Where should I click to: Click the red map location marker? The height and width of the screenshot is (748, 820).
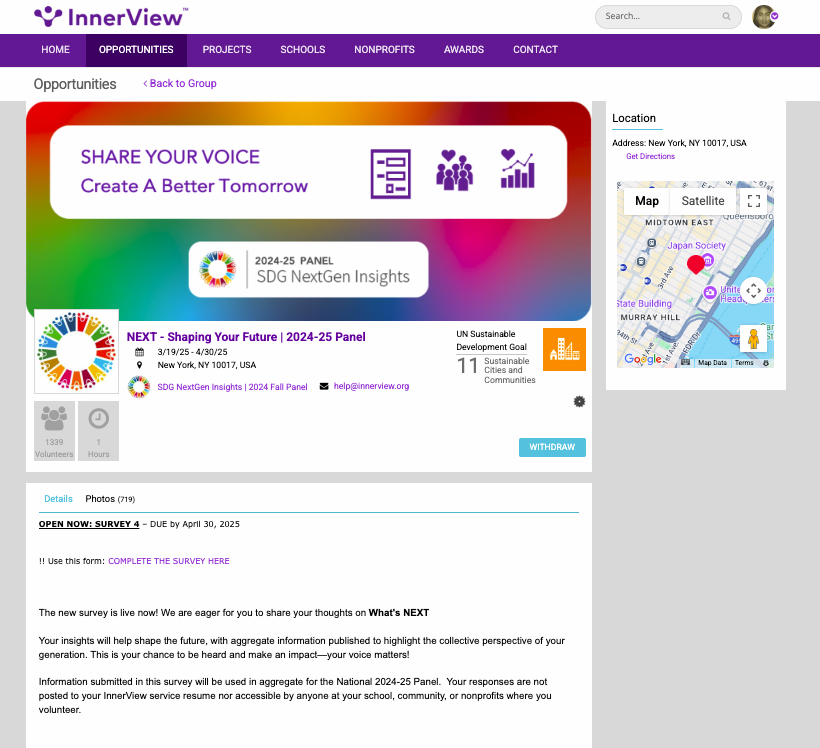tap(696, 264)
